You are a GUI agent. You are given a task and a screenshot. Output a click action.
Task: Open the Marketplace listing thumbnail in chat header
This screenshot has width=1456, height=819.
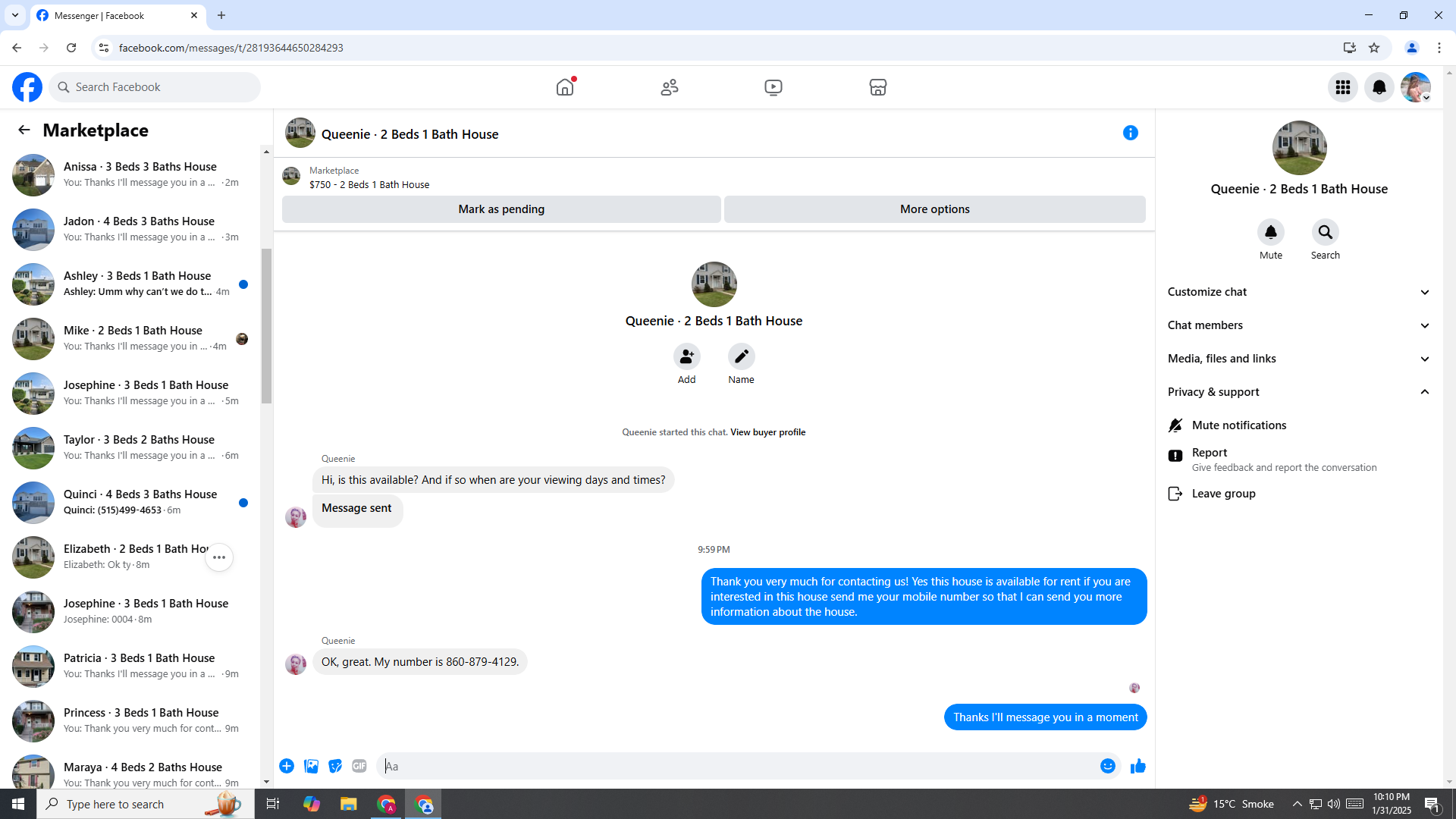pos(291,177)
